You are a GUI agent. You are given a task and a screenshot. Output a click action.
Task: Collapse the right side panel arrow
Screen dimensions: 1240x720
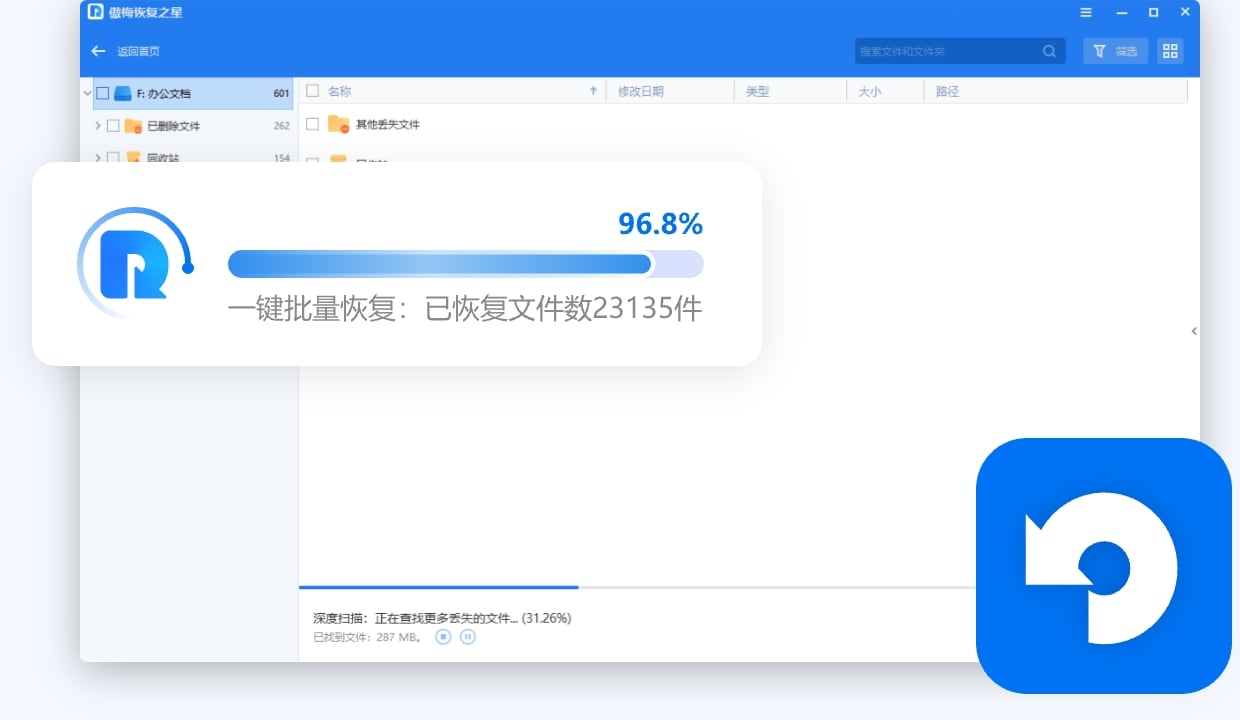1194,331
